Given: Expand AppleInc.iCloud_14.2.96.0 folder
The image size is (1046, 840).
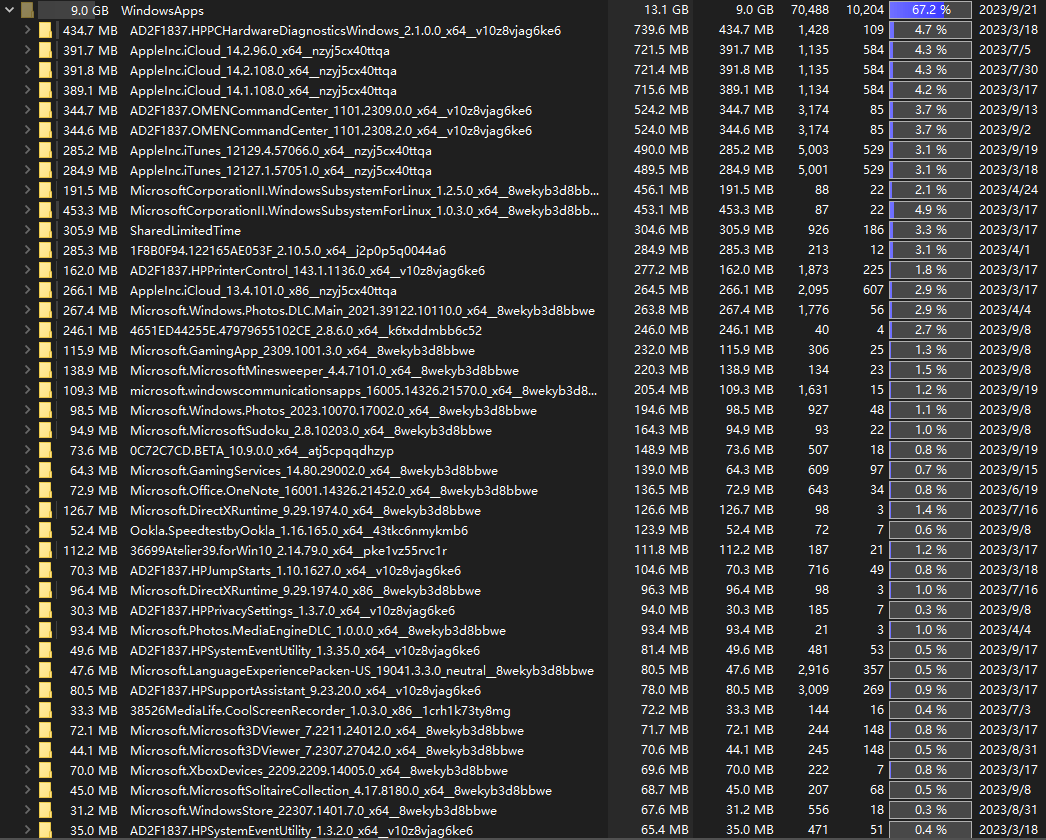Looking at the screenshot, I should pos(27,50).
